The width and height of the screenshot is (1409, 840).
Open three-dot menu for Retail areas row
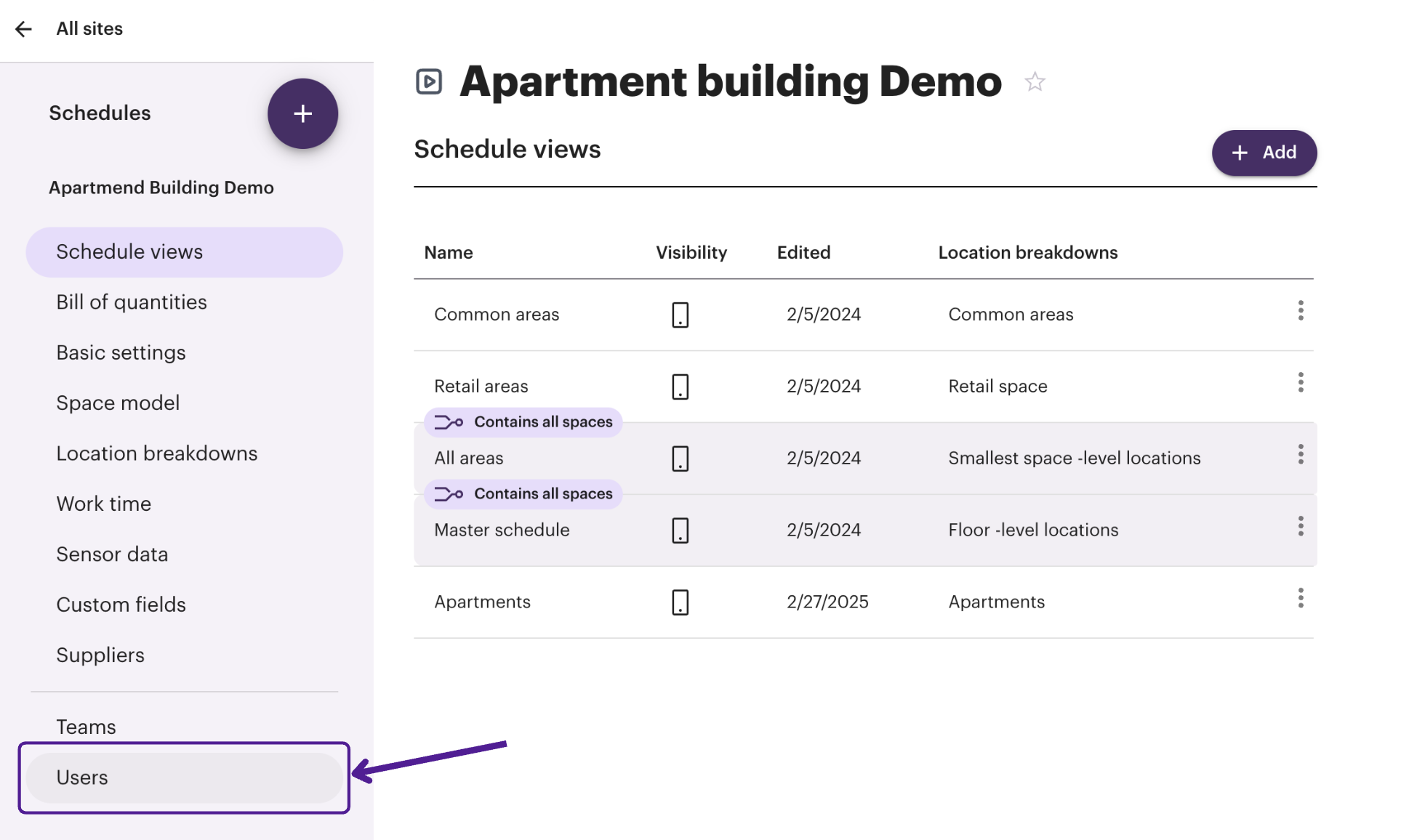coord(1301,382)
